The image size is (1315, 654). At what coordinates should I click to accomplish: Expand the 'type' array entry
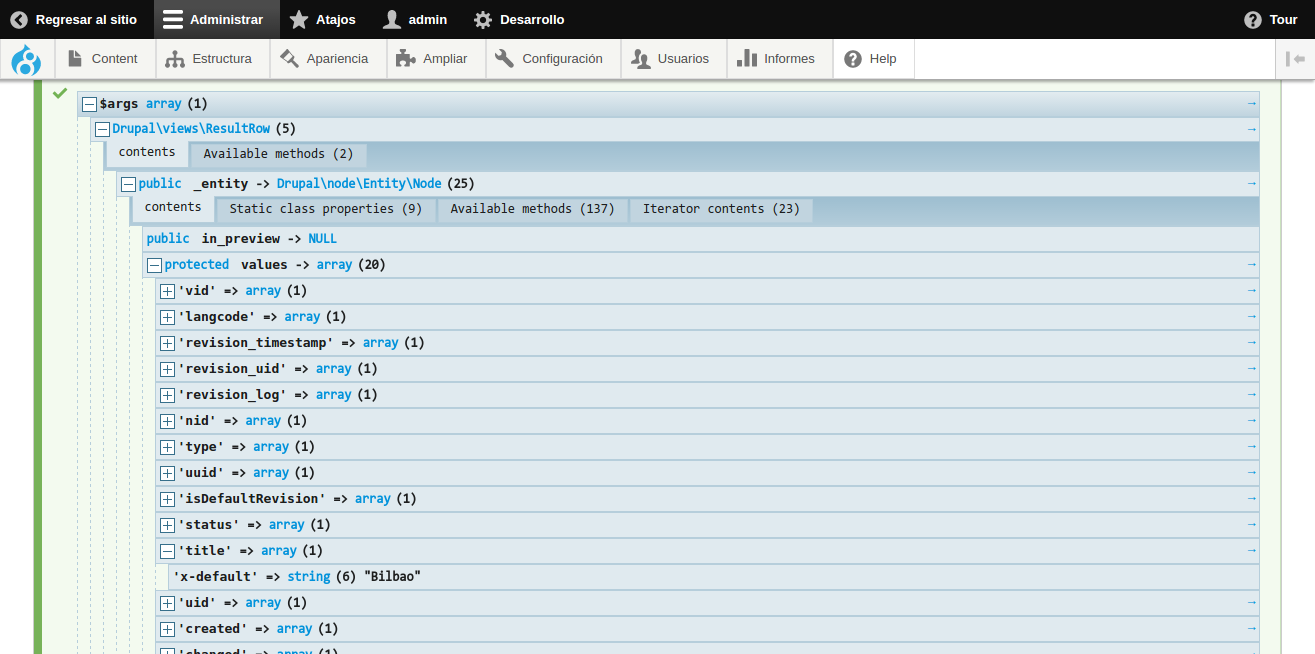167,447
